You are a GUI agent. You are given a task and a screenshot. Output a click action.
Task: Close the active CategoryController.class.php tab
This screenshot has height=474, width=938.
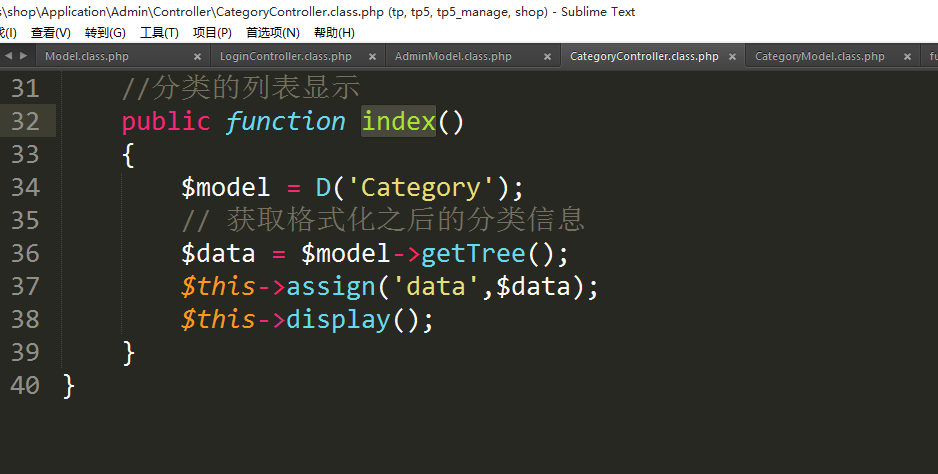pos(732,57)
